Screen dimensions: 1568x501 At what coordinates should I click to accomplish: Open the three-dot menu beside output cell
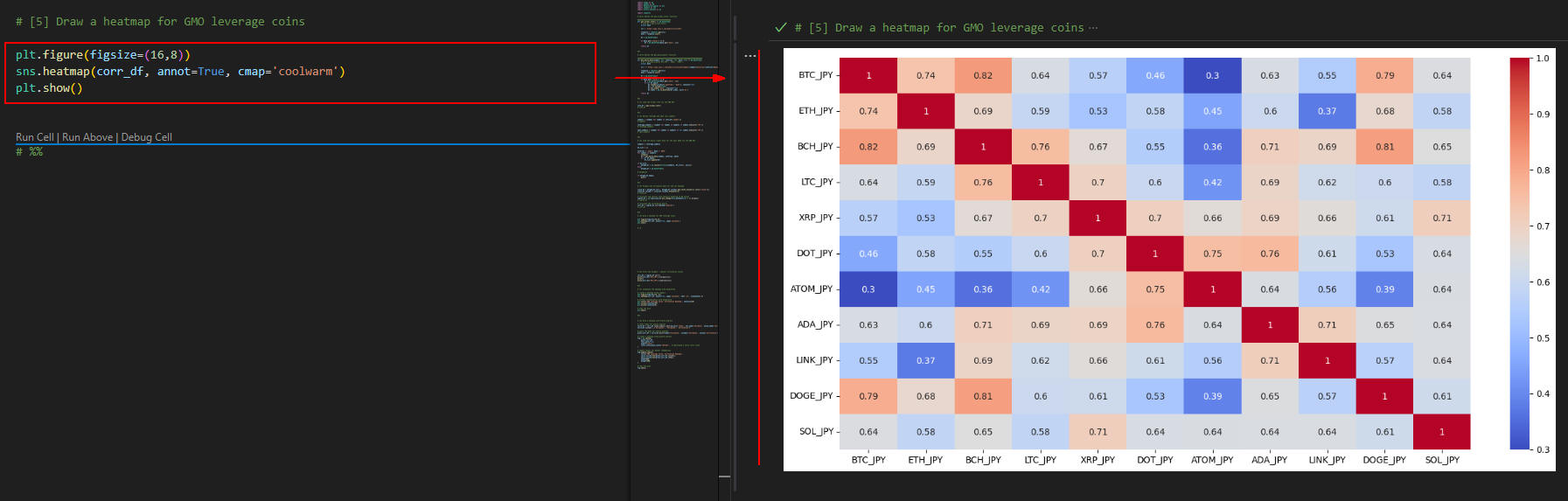[750, 56]
